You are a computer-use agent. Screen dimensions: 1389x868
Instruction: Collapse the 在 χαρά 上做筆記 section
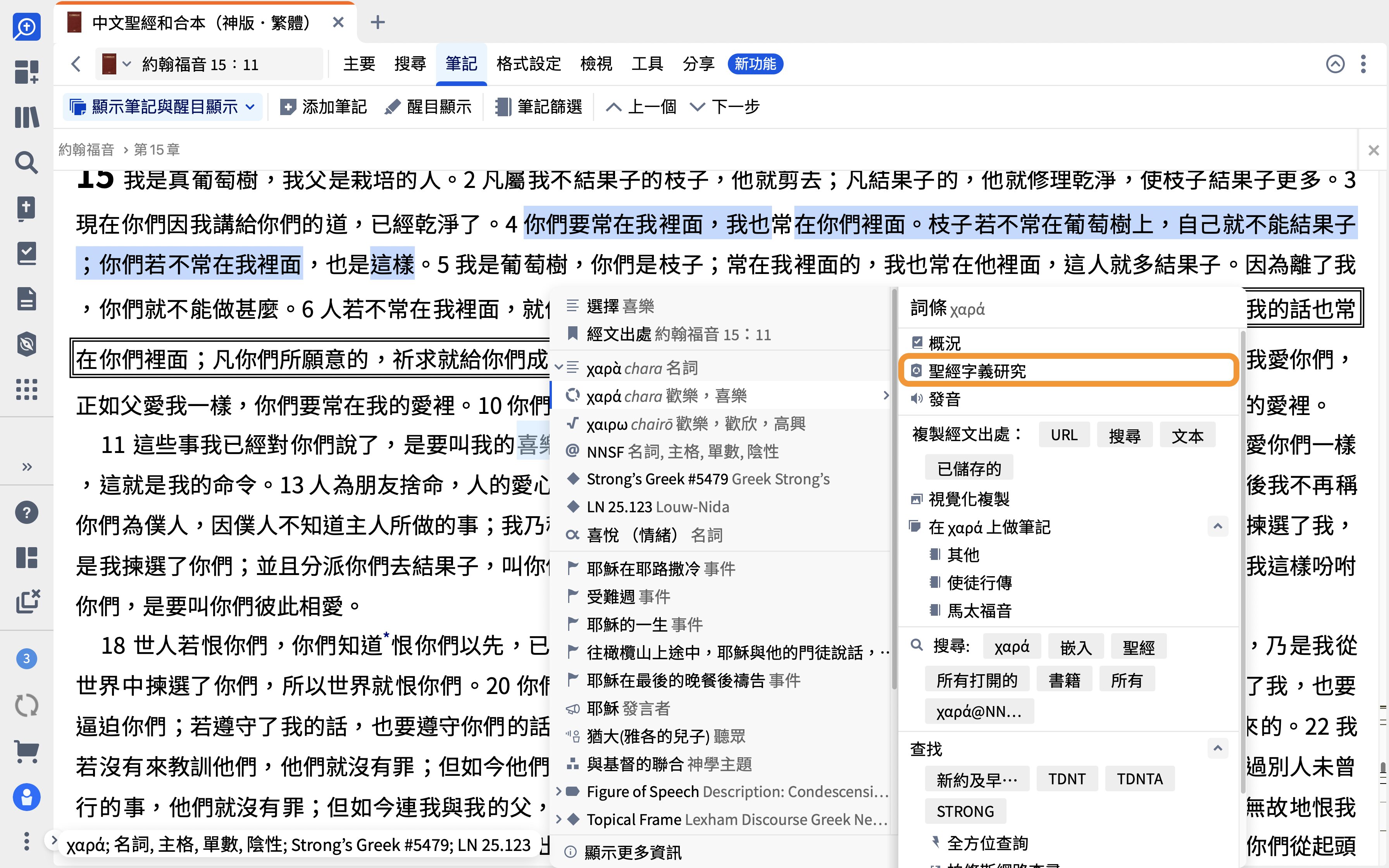[1217, 526]
